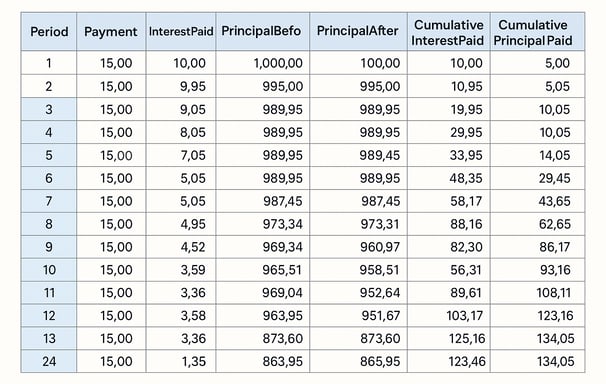Select the PrincipalBefo column header
The image size is (606, 384).
[x=262, y=31]
